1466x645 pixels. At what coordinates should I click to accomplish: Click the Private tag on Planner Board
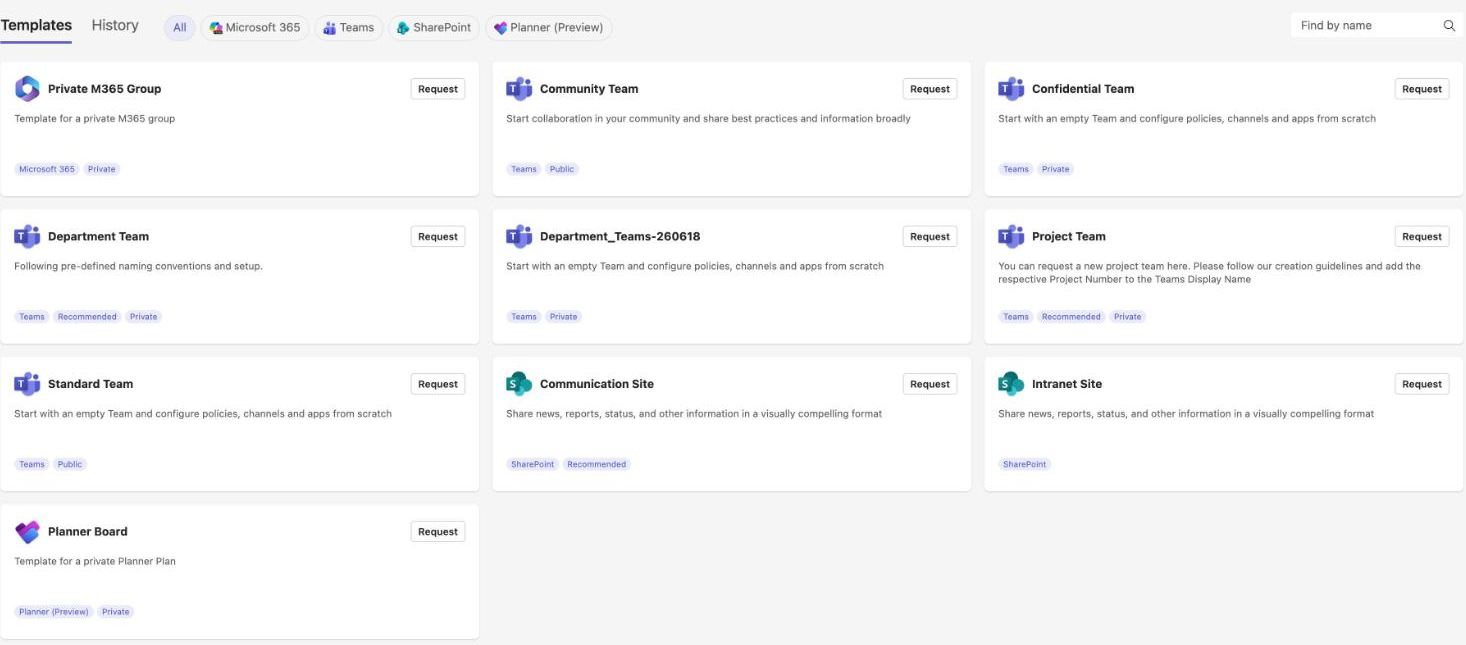coord(116,612)
